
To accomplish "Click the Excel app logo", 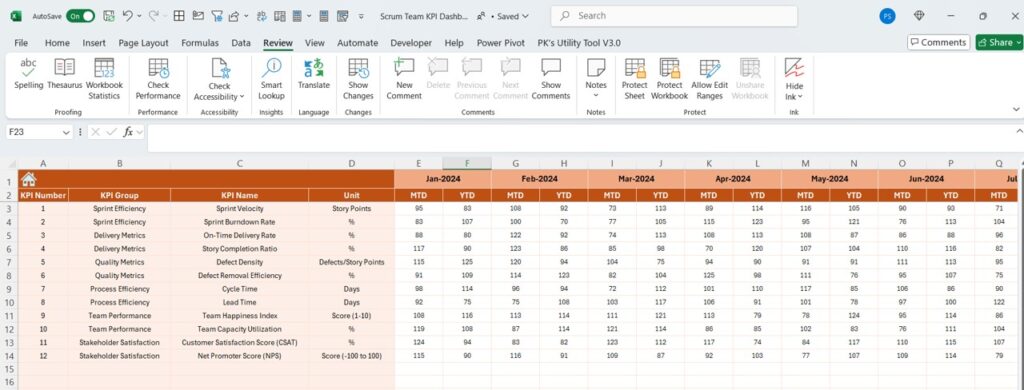I will coord(16,16).
